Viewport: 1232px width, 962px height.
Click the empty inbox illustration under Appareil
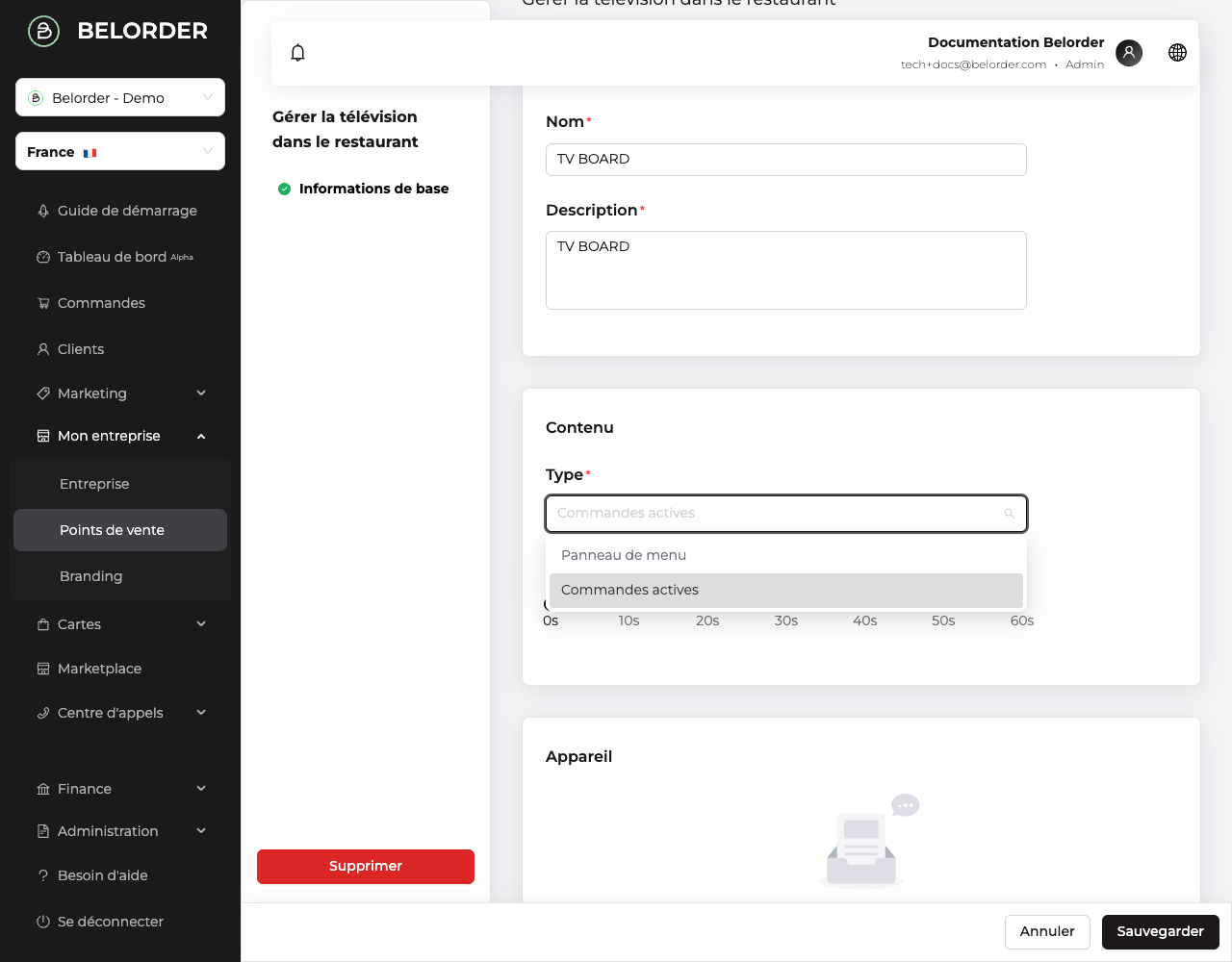869,840
